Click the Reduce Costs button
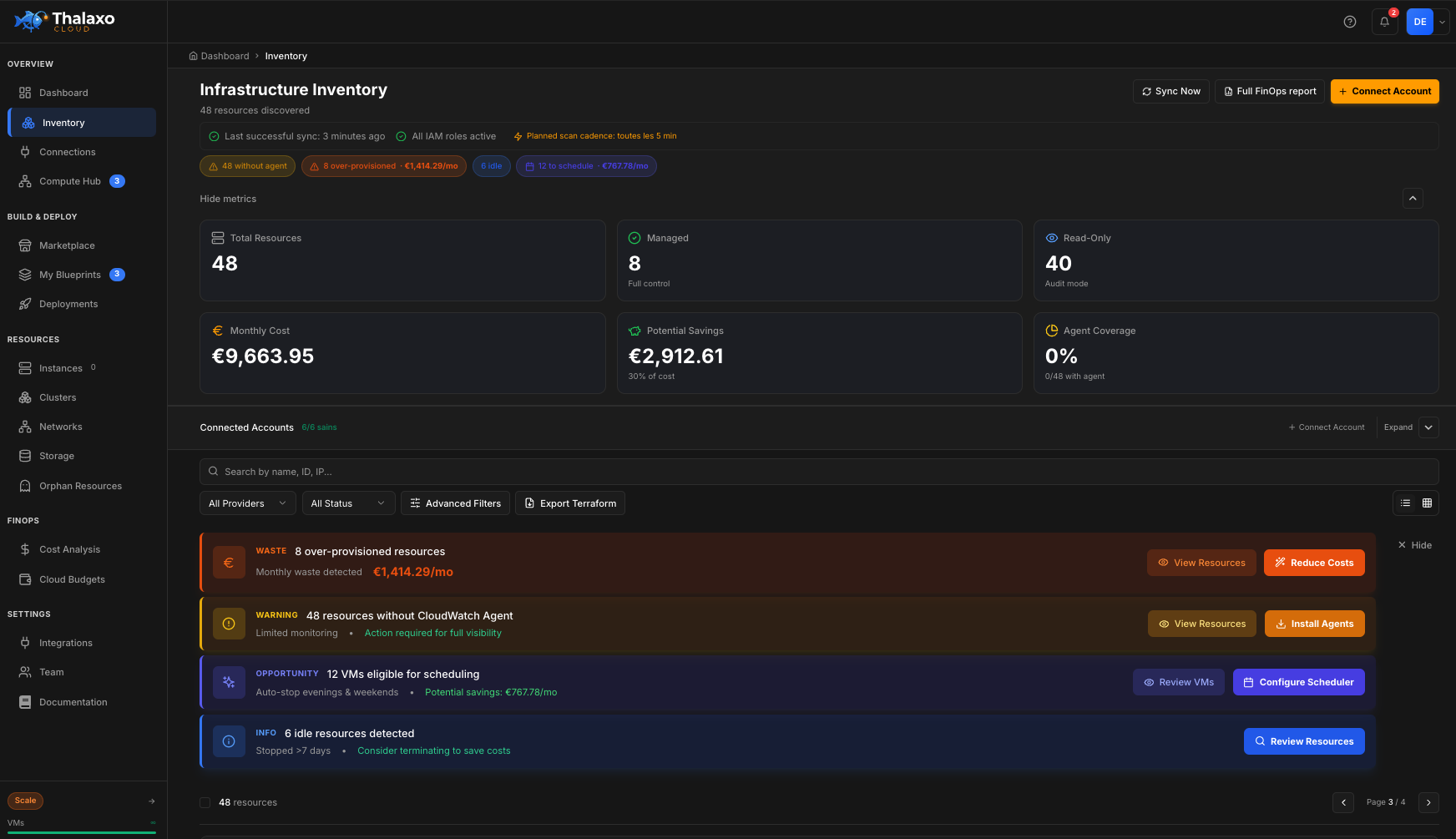 click(1314, 563)
